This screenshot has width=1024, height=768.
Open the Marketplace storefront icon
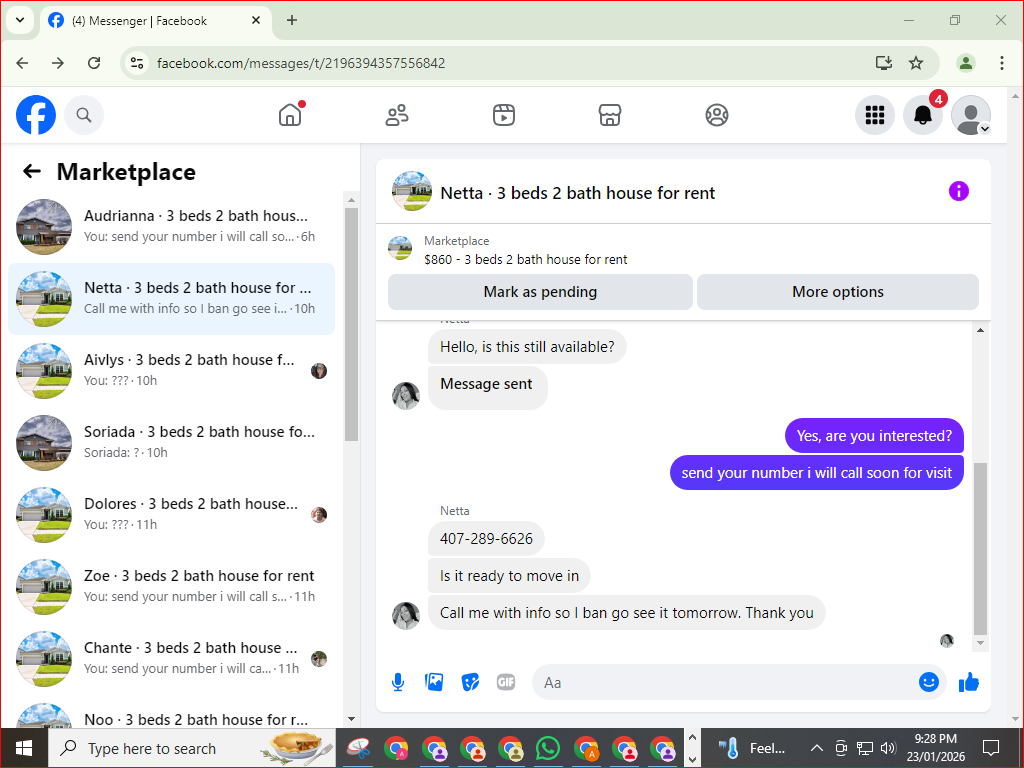pyautogui.click(x=610, y=115)
